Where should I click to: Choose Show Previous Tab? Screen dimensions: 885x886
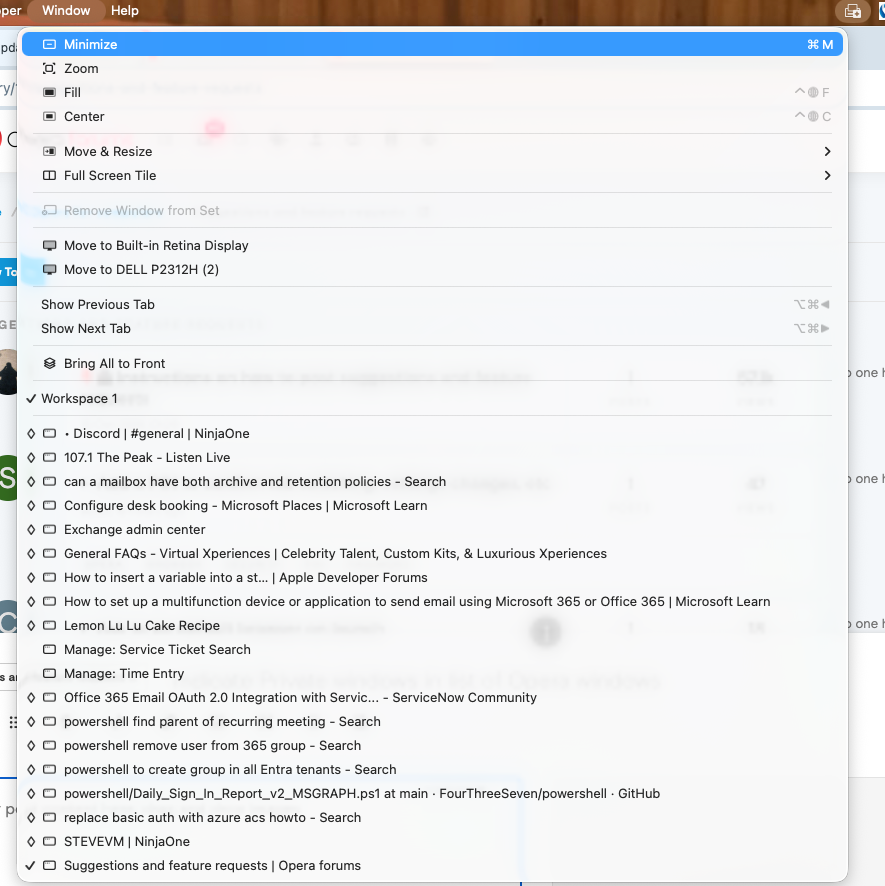(x=432, y=305)
